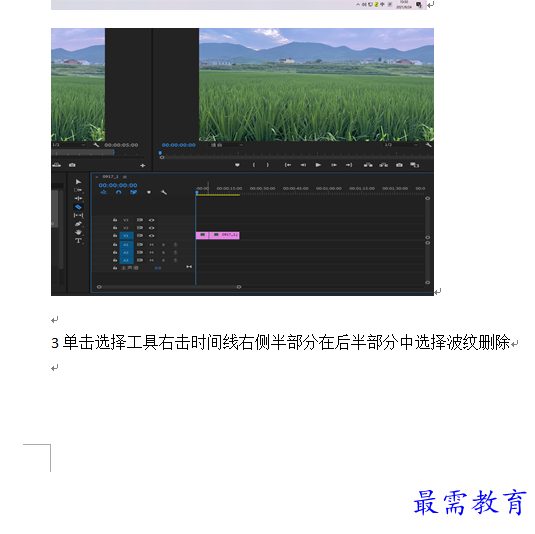Select the Slip tool

click(78, 215)
